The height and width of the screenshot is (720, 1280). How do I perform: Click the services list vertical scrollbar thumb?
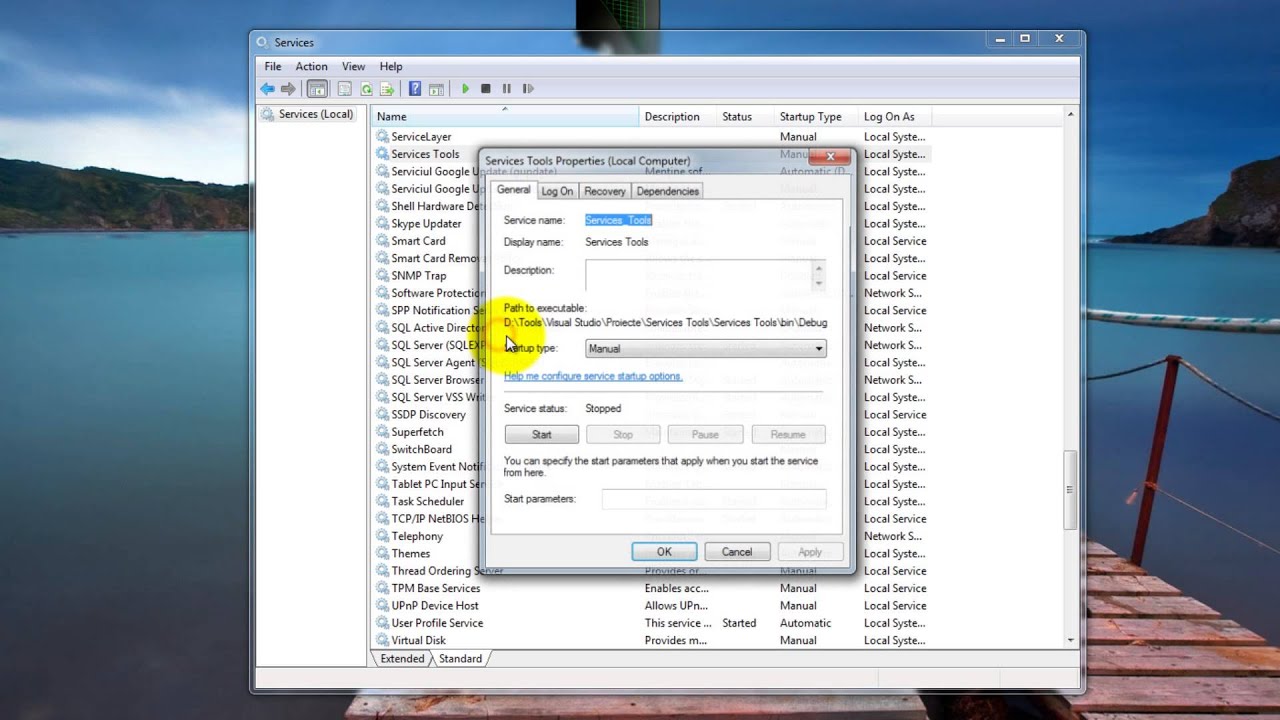point(1070,490)
